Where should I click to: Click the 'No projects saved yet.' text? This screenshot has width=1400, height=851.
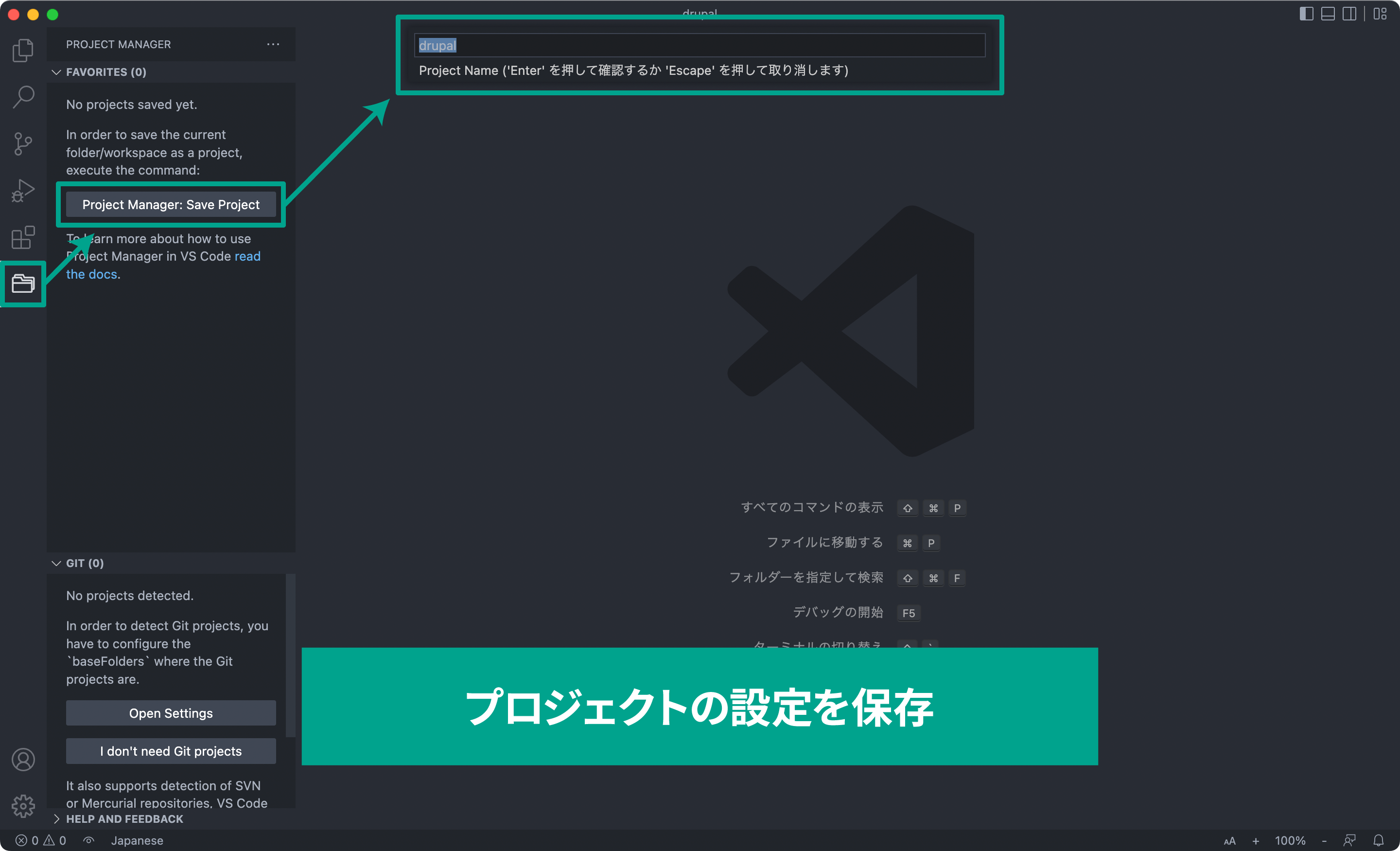coord(131,105)
